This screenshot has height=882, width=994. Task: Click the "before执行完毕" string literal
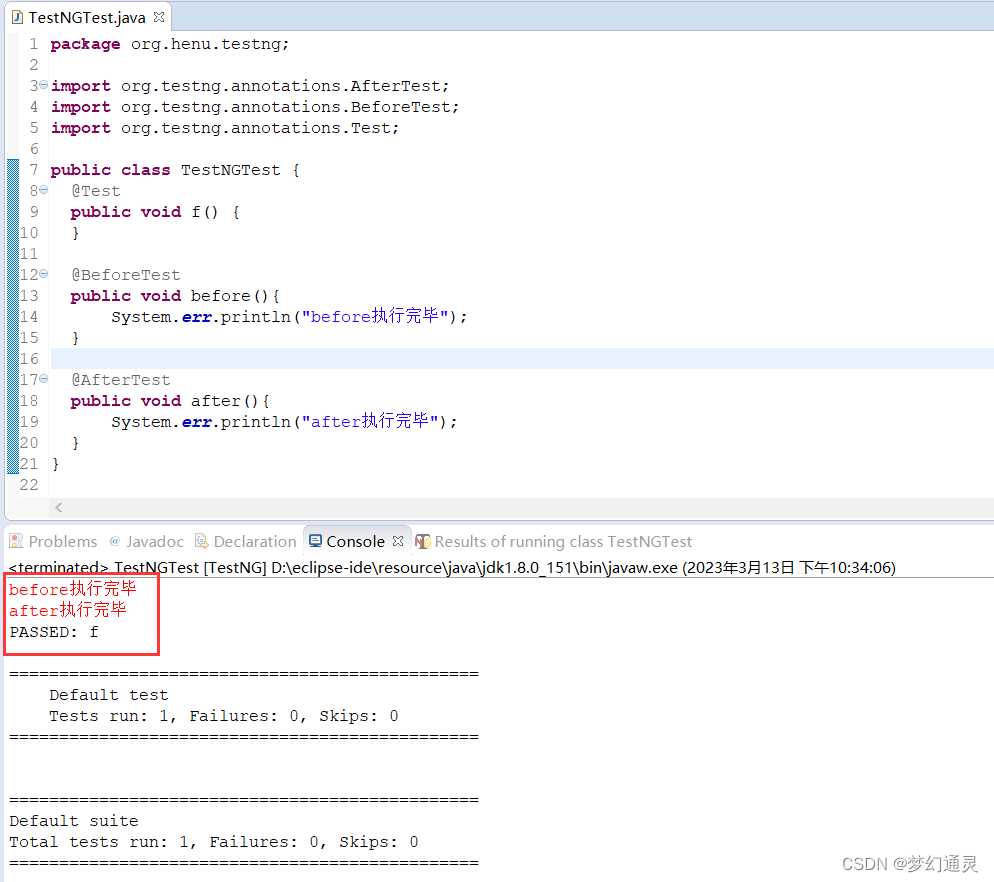point(375,316)
